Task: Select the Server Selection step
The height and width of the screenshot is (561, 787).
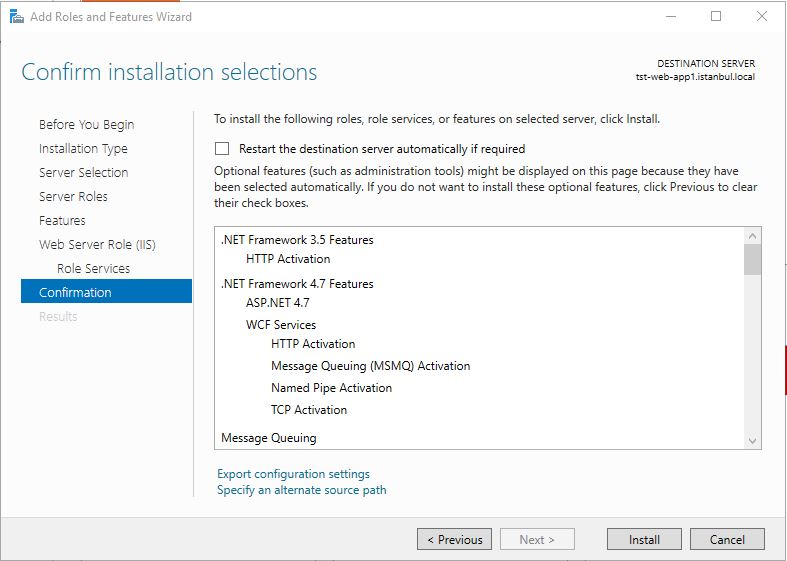Action: (83, 173)
